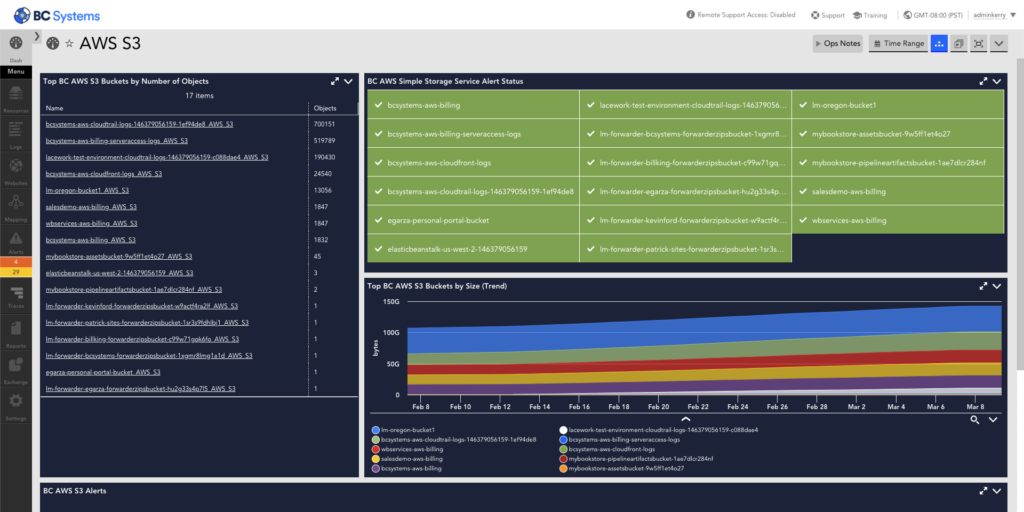Open the Alerts sidebar section
1024x512 pixels.
[16, 242]
